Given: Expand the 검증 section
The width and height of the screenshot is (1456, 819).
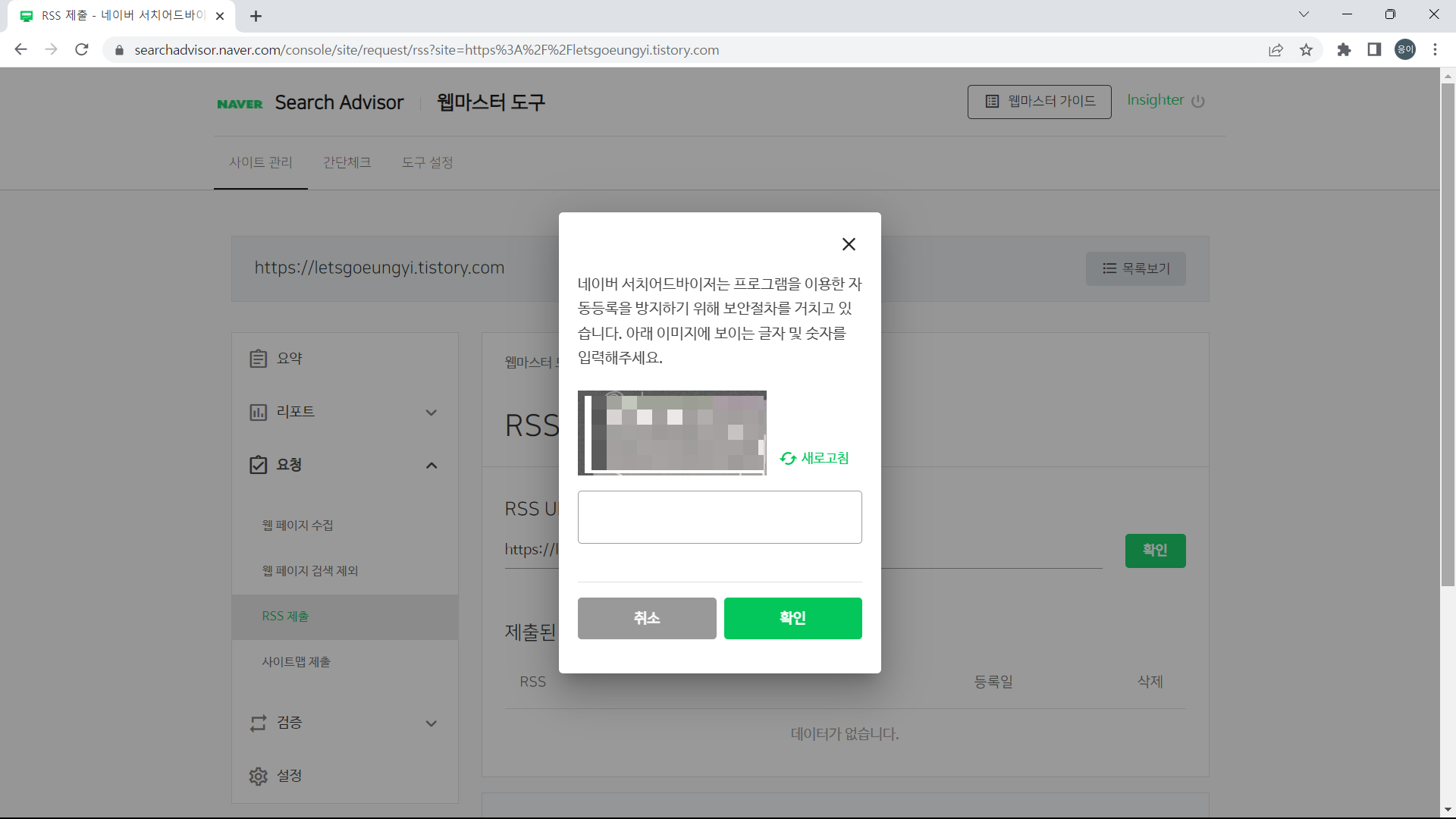Looking at the screenshot, I should point(431,723).
